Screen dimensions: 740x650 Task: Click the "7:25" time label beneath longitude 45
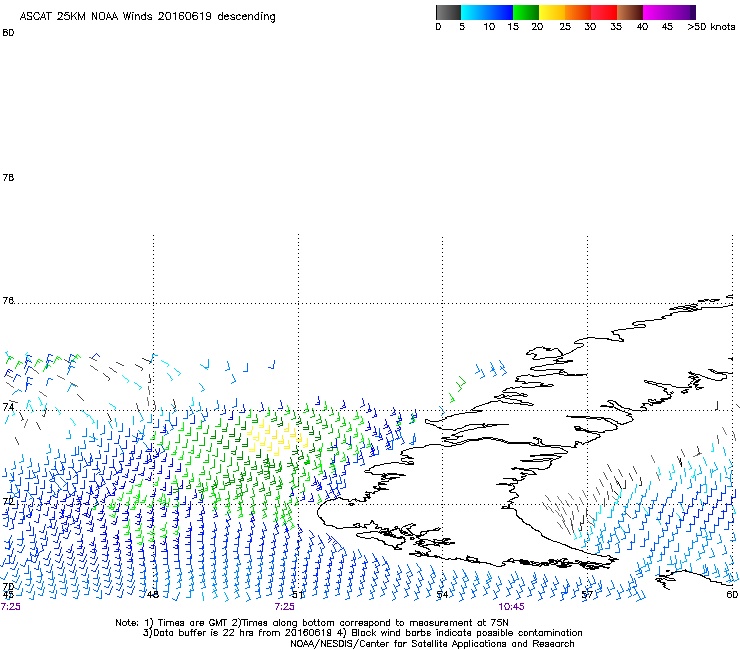coord(11,607)
